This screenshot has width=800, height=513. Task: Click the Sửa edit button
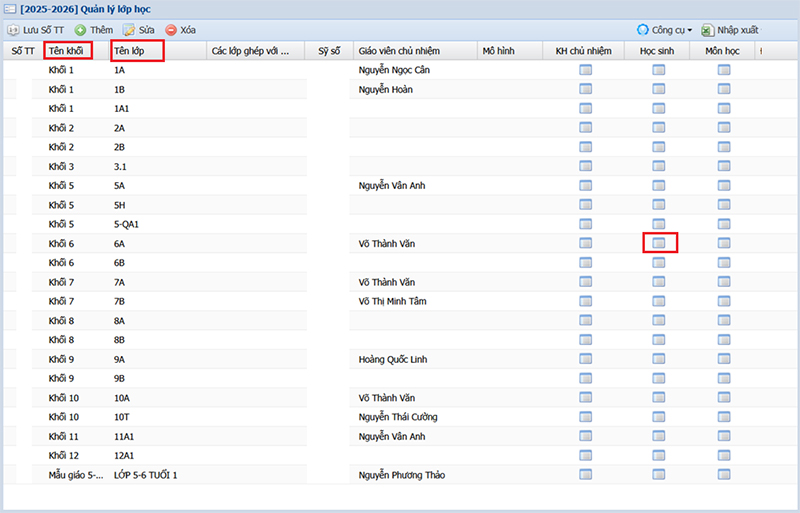(x=139, y=30)
